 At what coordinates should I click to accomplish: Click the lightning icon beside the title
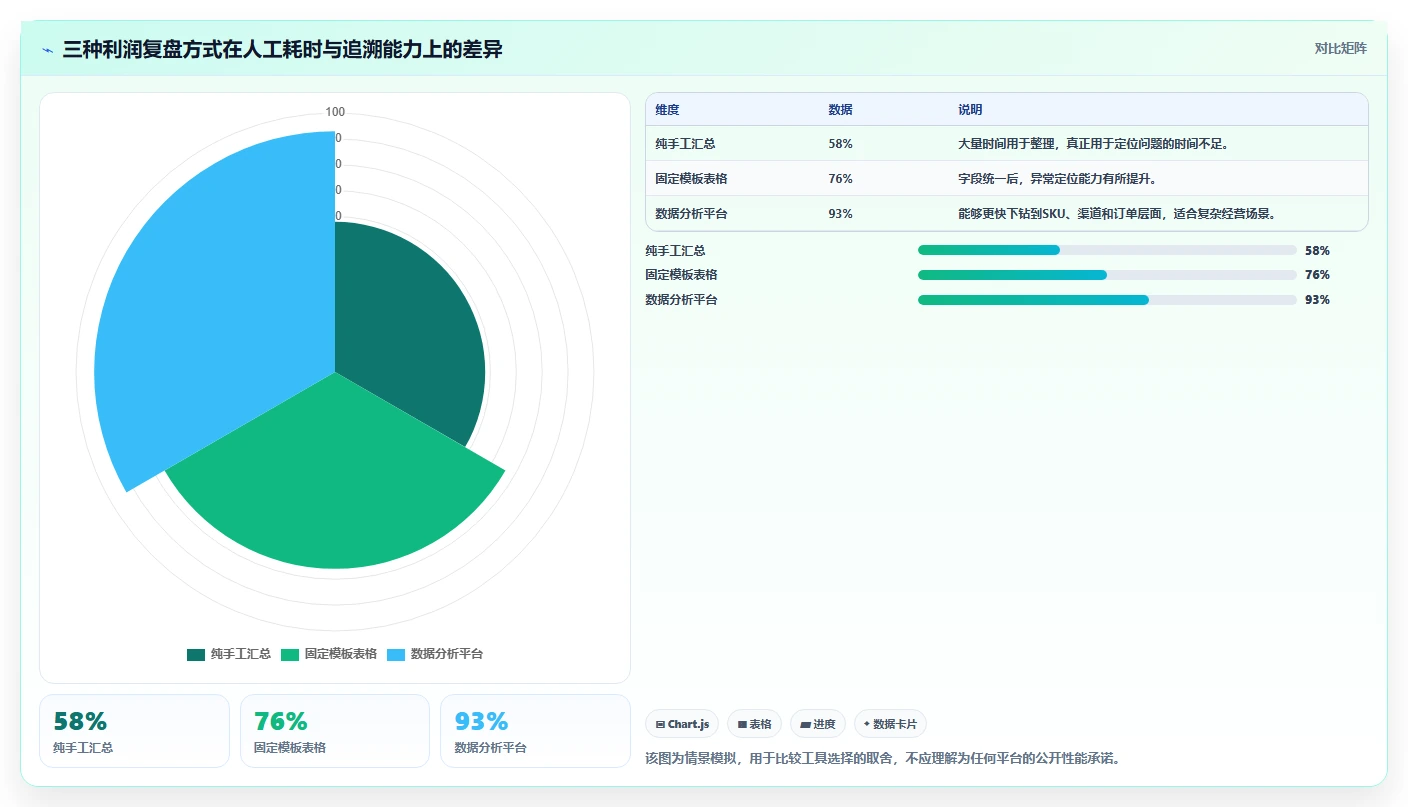click(x=48, y=50)
